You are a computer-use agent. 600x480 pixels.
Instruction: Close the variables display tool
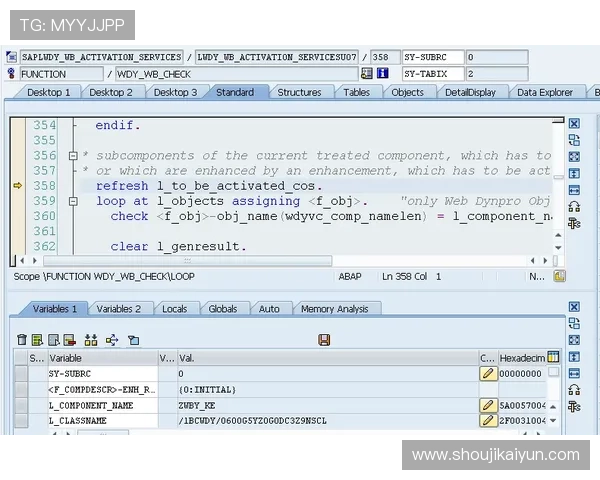click(x=574, y=307)
